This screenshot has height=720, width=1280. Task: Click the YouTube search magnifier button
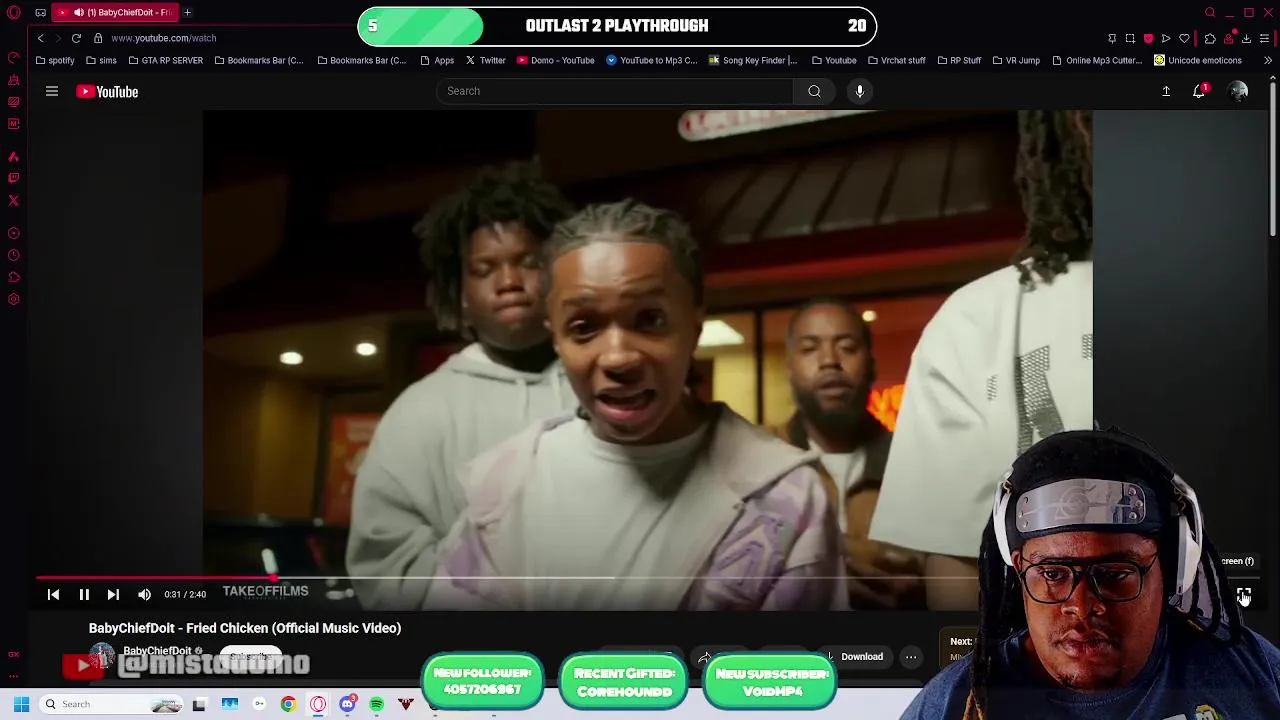[x=814, y=91]
